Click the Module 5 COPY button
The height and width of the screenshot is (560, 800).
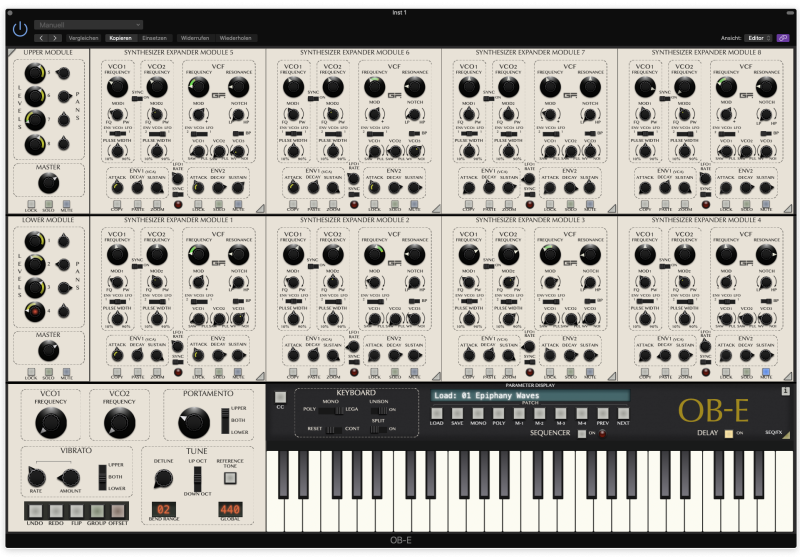(x=117, y=204)
